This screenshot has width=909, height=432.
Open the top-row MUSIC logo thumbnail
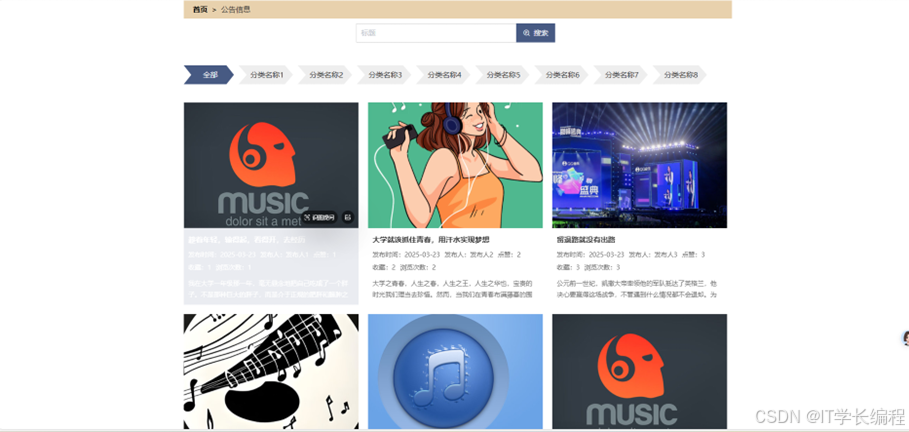click(271, 165)
